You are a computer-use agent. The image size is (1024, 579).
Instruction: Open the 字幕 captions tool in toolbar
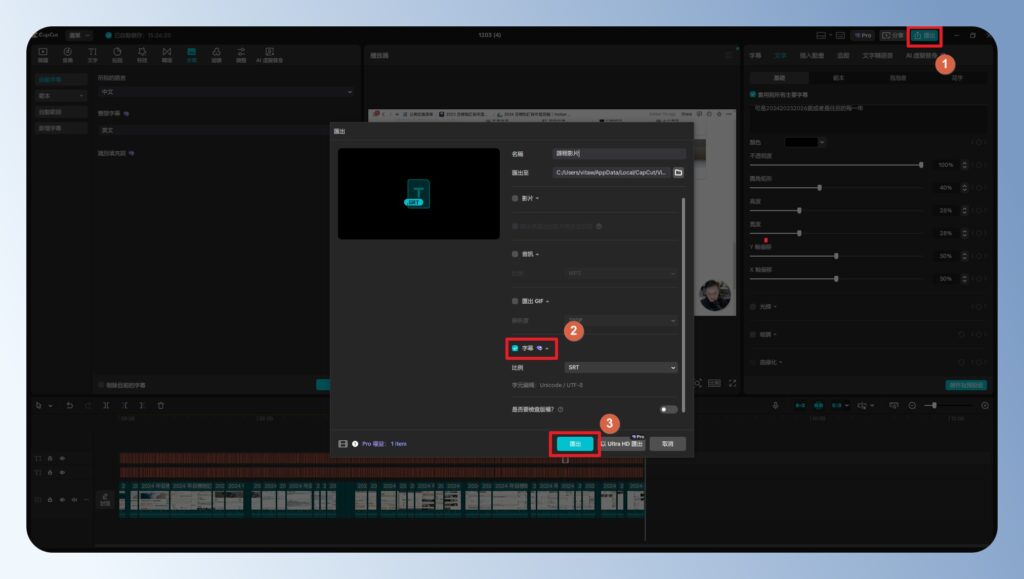pyautogui.click(x=191, y=55)
